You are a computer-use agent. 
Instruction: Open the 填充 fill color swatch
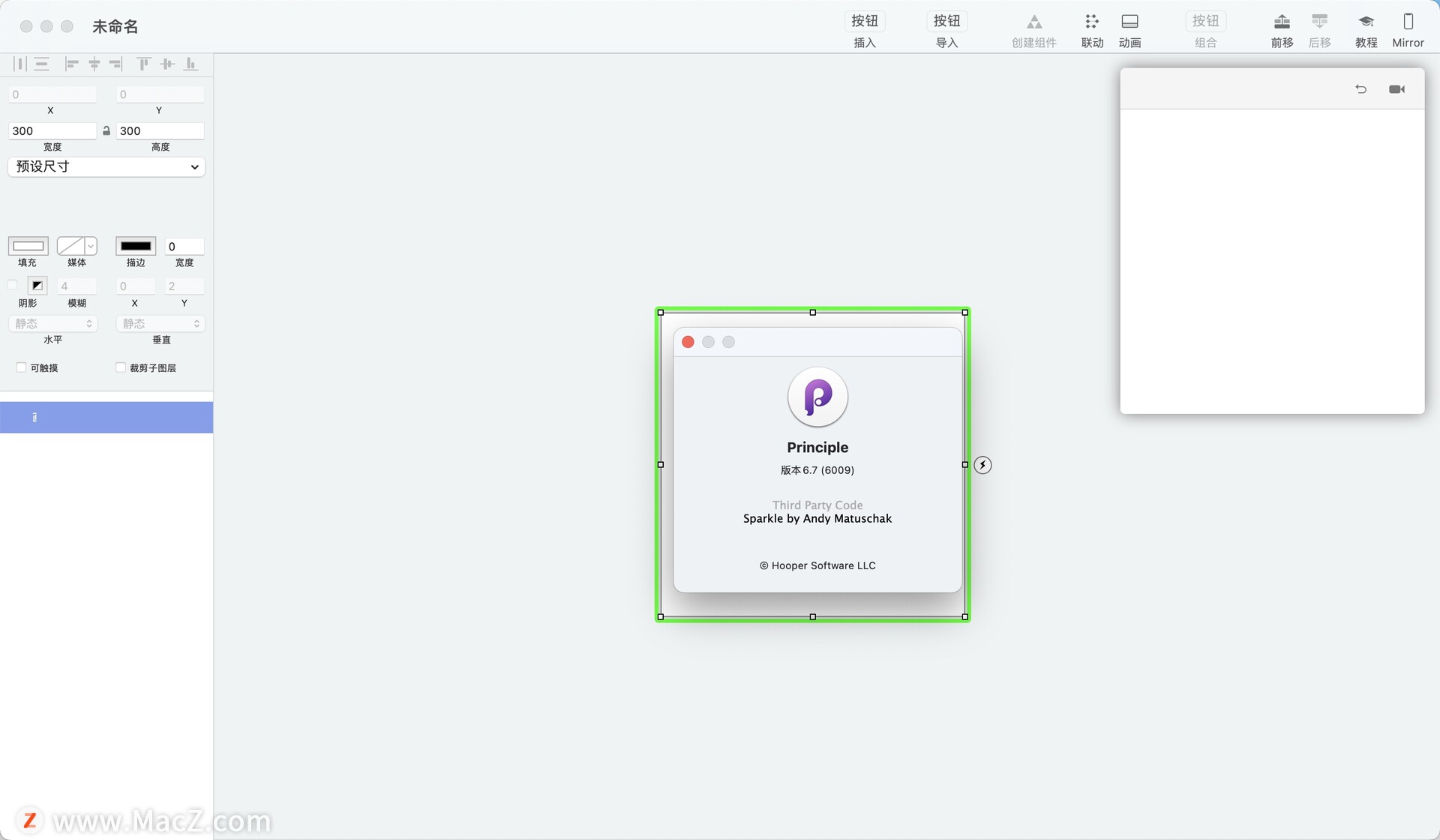pyautogui.click(x=28, y=246)
